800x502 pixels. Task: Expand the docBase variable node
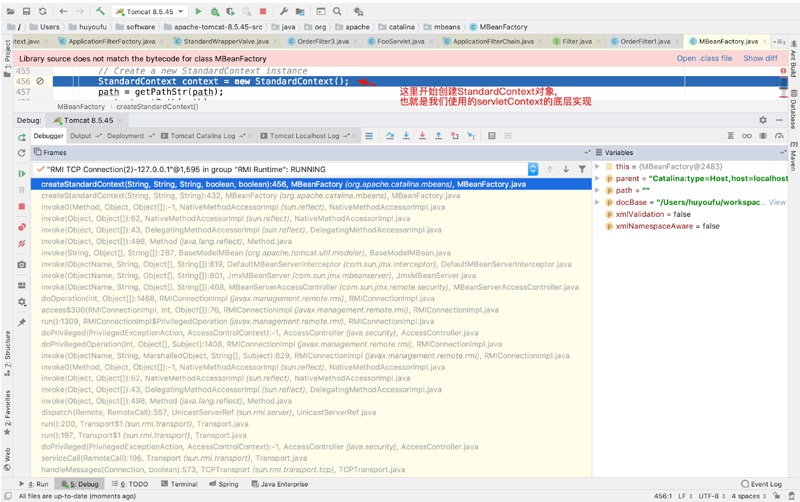point(597,202)
